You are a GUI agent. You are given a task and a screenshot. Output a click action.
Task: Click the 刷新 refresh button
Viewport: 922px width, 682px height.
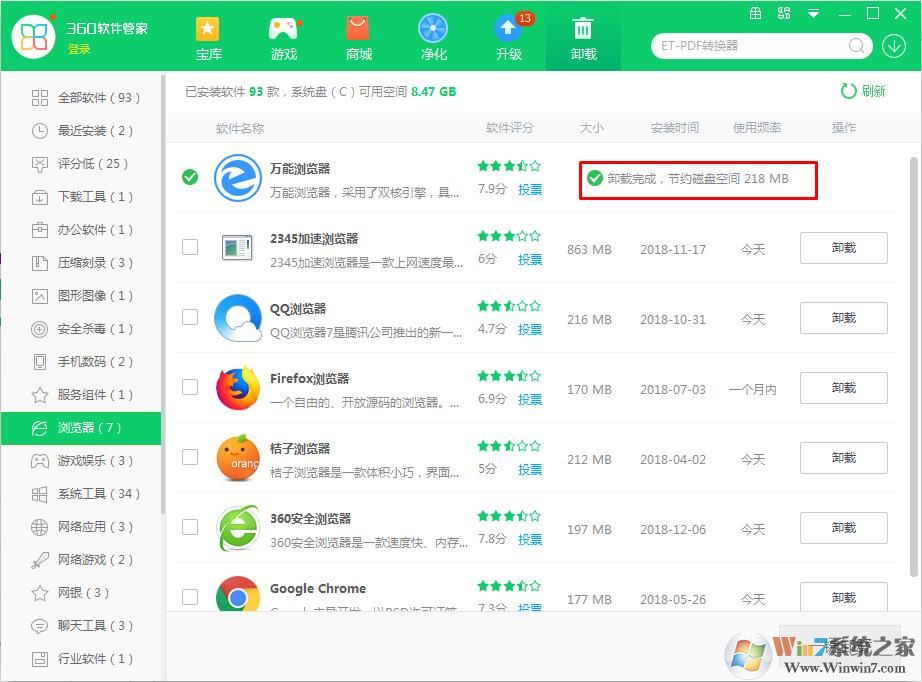pyautogui.click(x=863, y=91)
